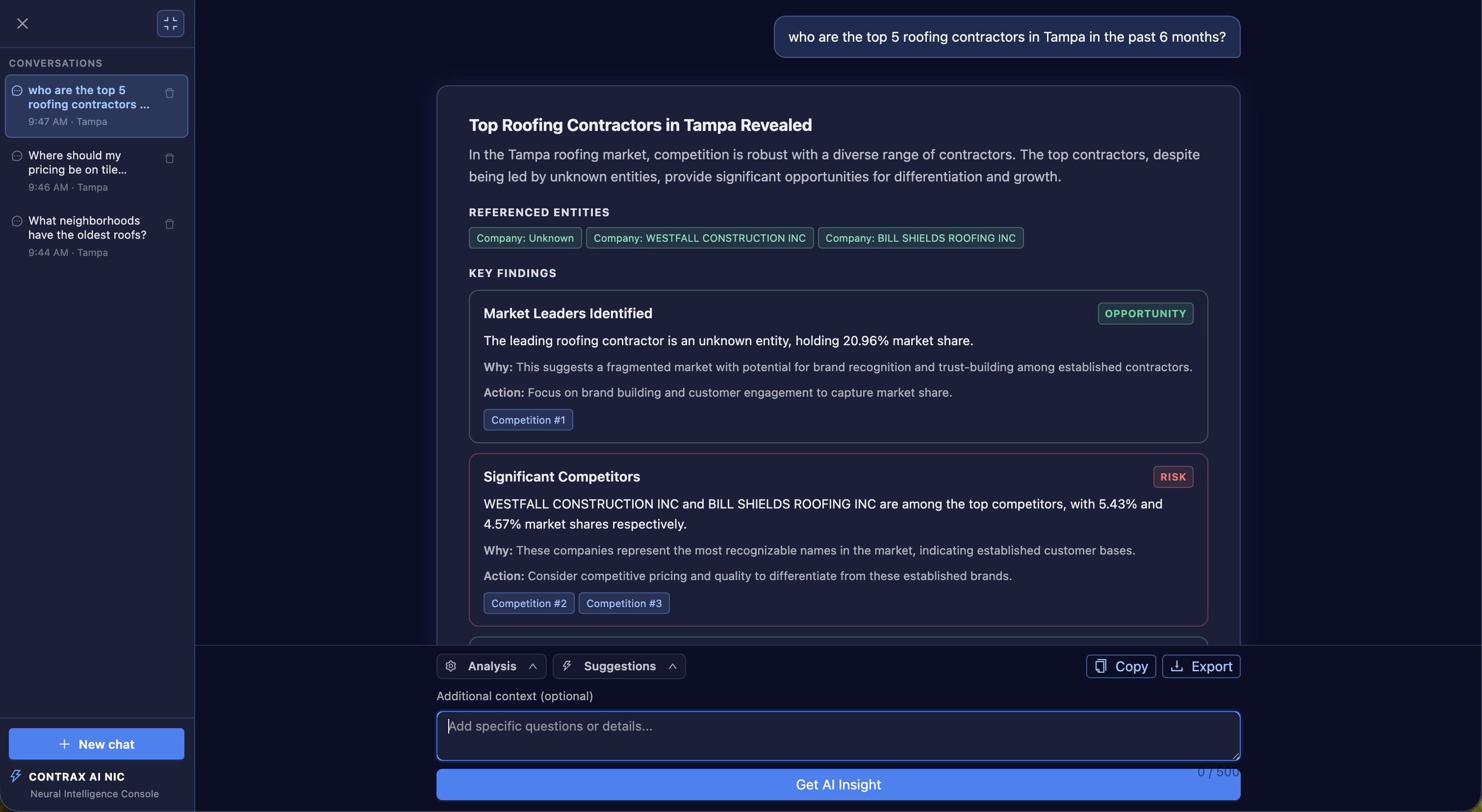
Task: Click the clipboard icon on the Copy button
Action: click(x=1100, y=666)
